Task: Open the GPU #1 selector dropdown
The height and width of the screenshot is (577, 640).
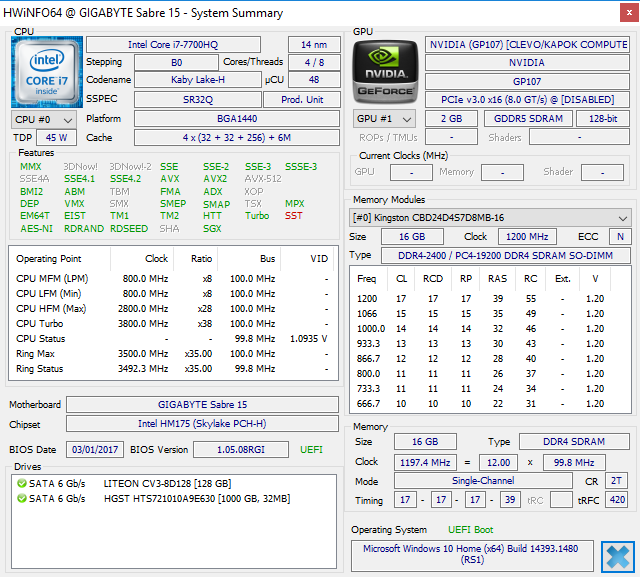Action: point(384,119)
